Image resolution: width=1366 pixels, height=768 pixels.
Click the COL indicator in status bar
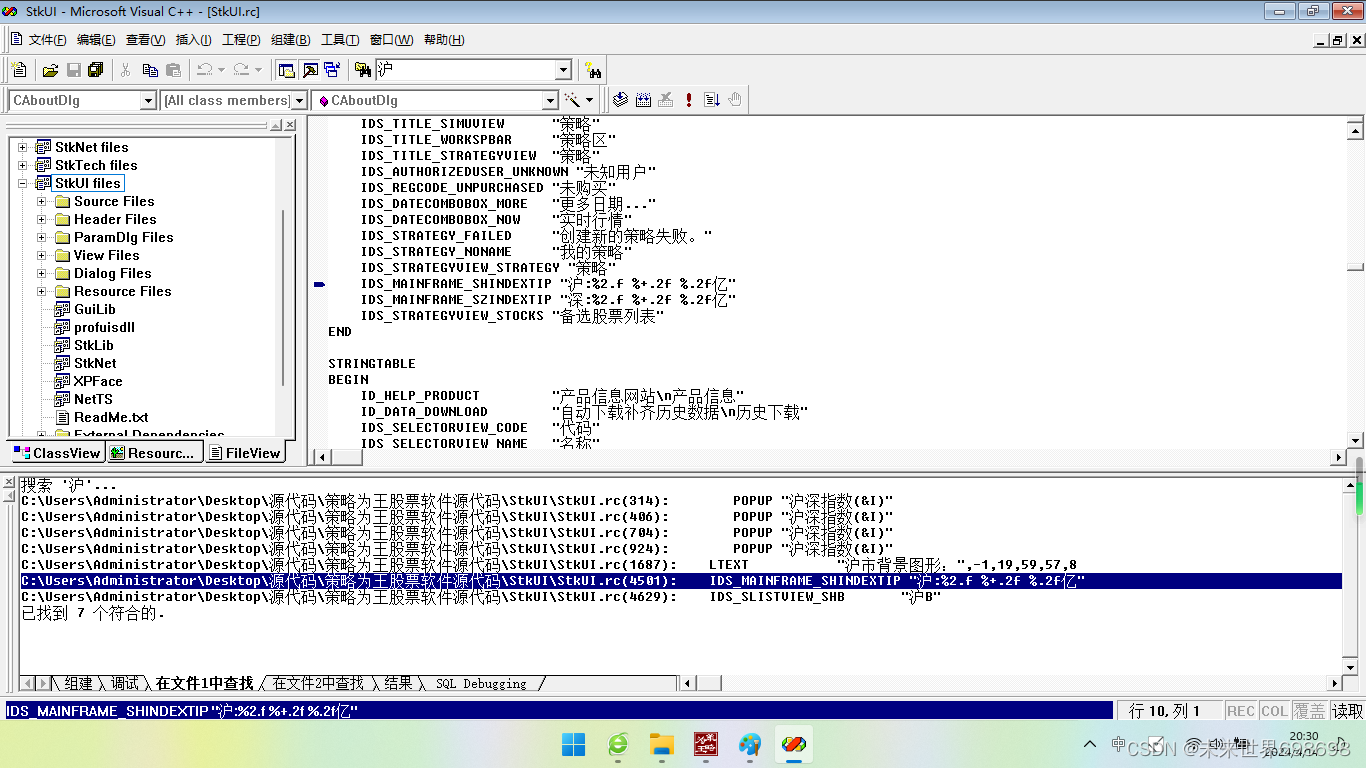click(x=1274, y=711)
